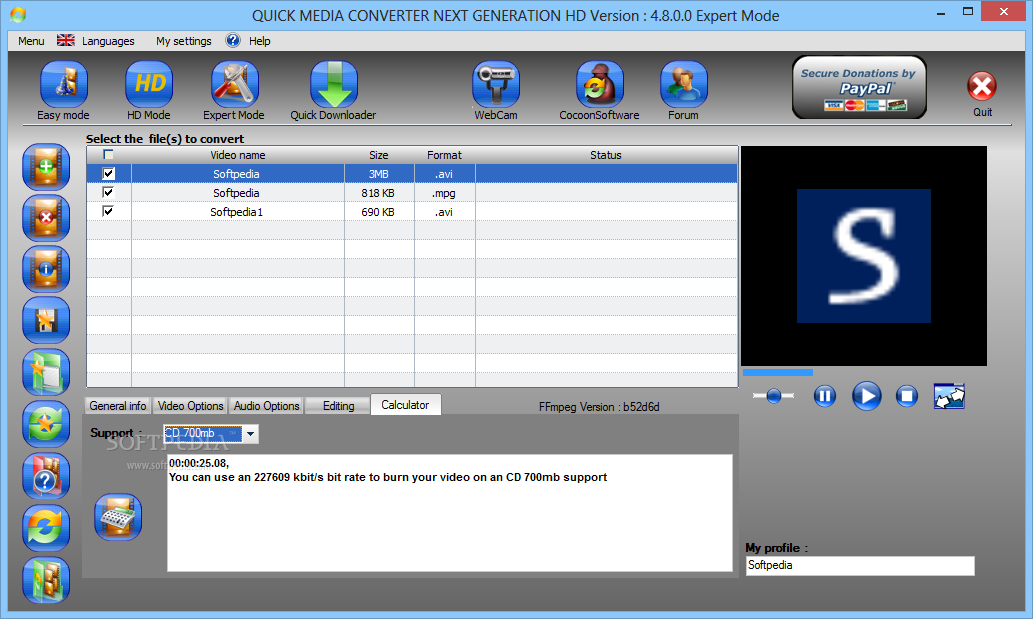Click the floppy disk with star icon
The image size is (1033, 619).
pyautogui.click(x=46, y=321)
